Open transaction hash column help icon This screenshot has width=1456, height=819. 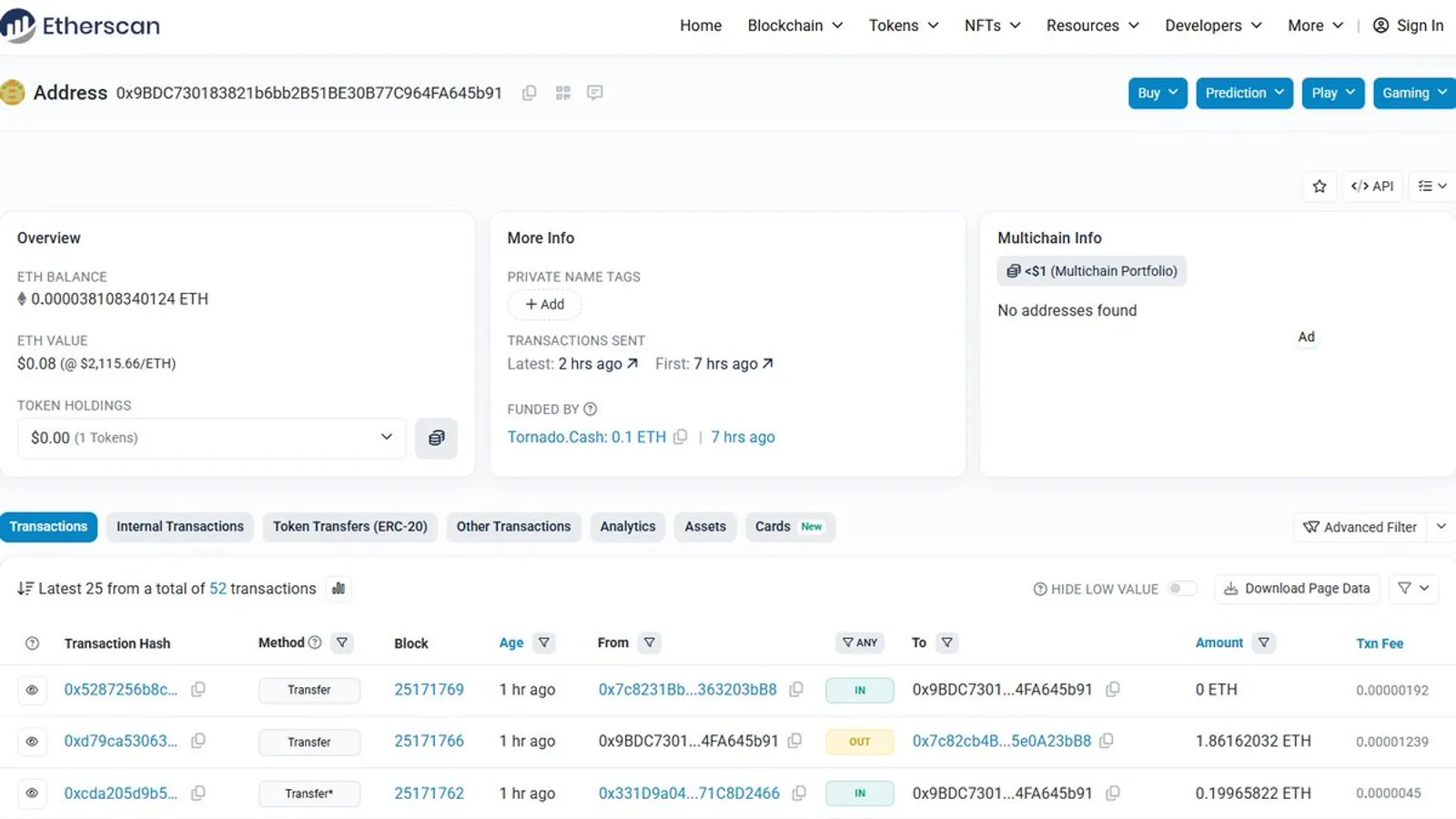(x=32, y=643)
